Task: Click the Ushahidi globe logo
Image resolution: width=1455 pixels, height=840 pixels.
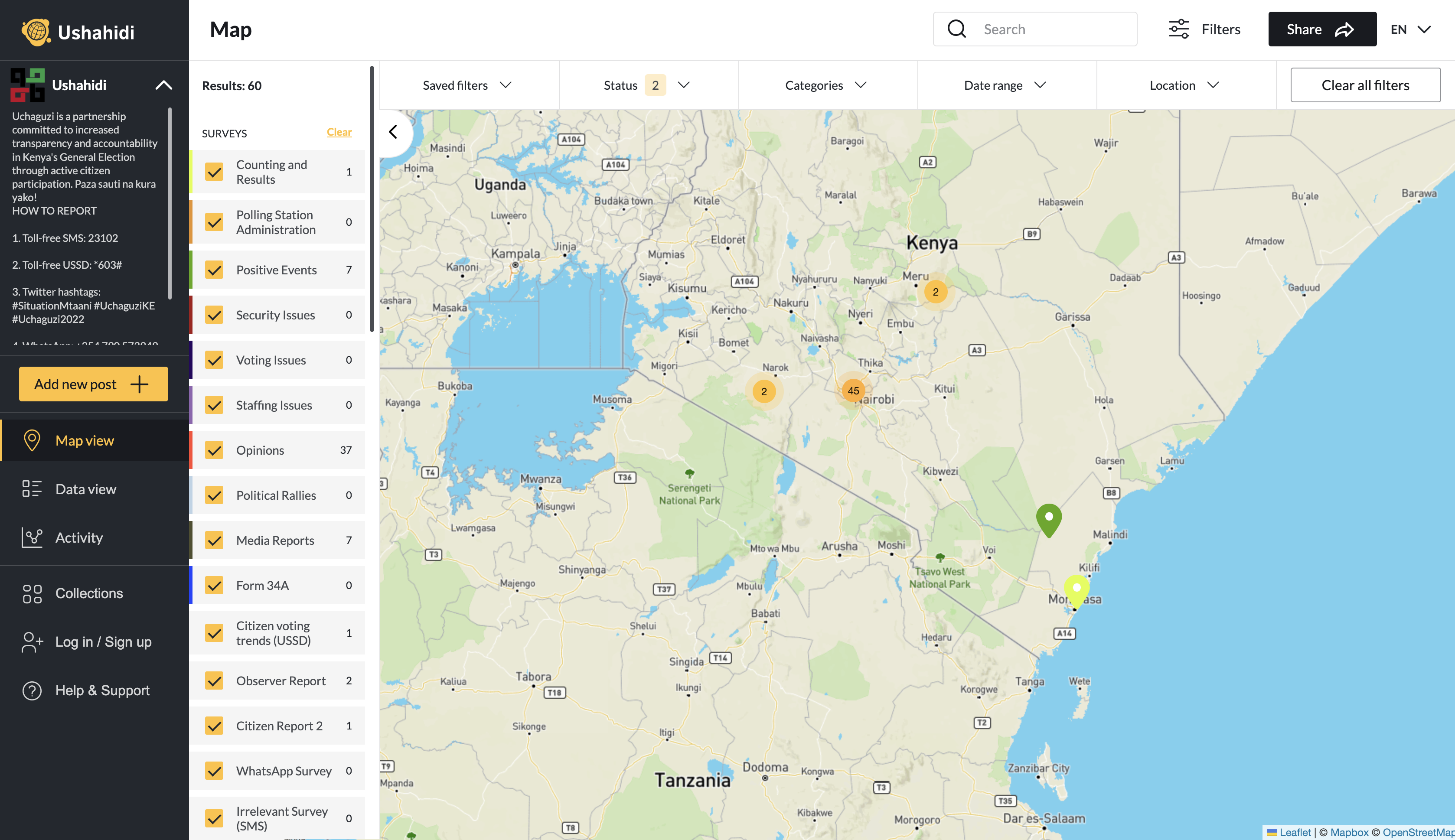Action: (x=36, y=32)
